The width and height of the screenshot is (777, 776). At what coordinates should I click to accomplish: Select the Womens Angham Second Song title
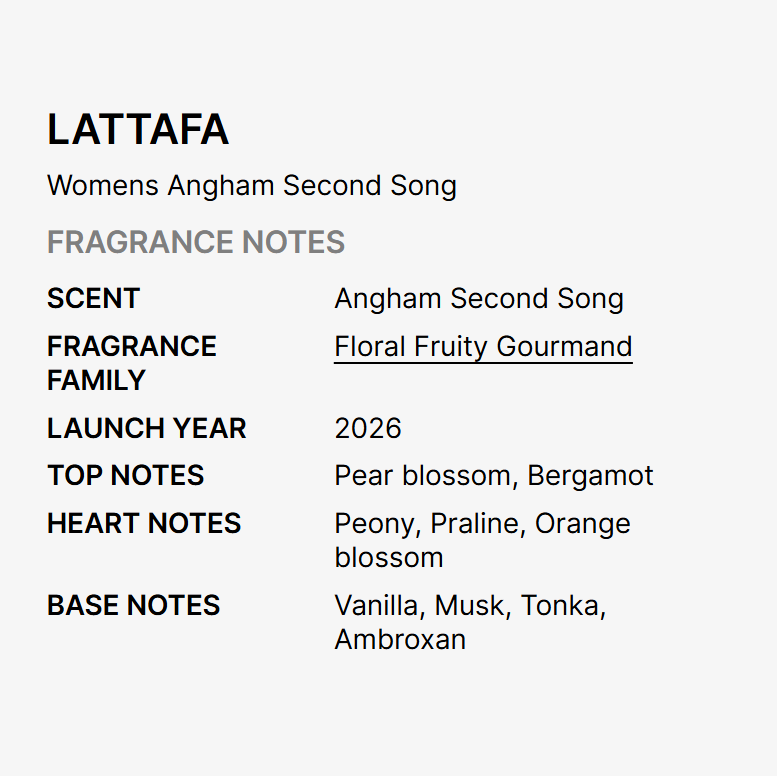pos(252,186)
